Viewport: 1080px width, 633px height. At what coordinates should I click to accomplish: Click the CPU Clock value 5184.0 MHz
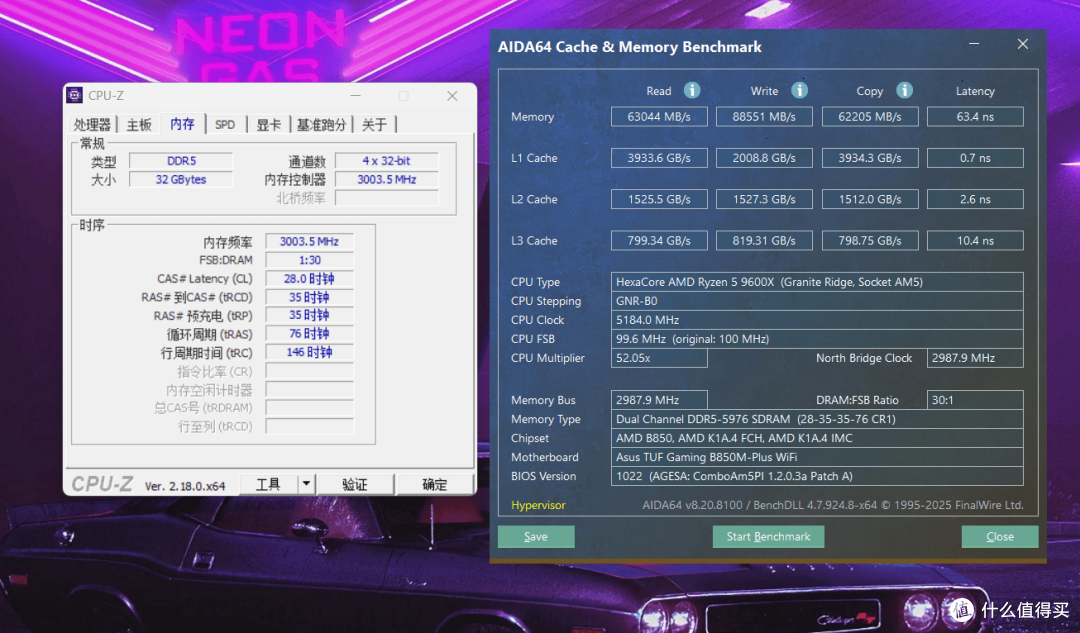(x=817, y=320)
